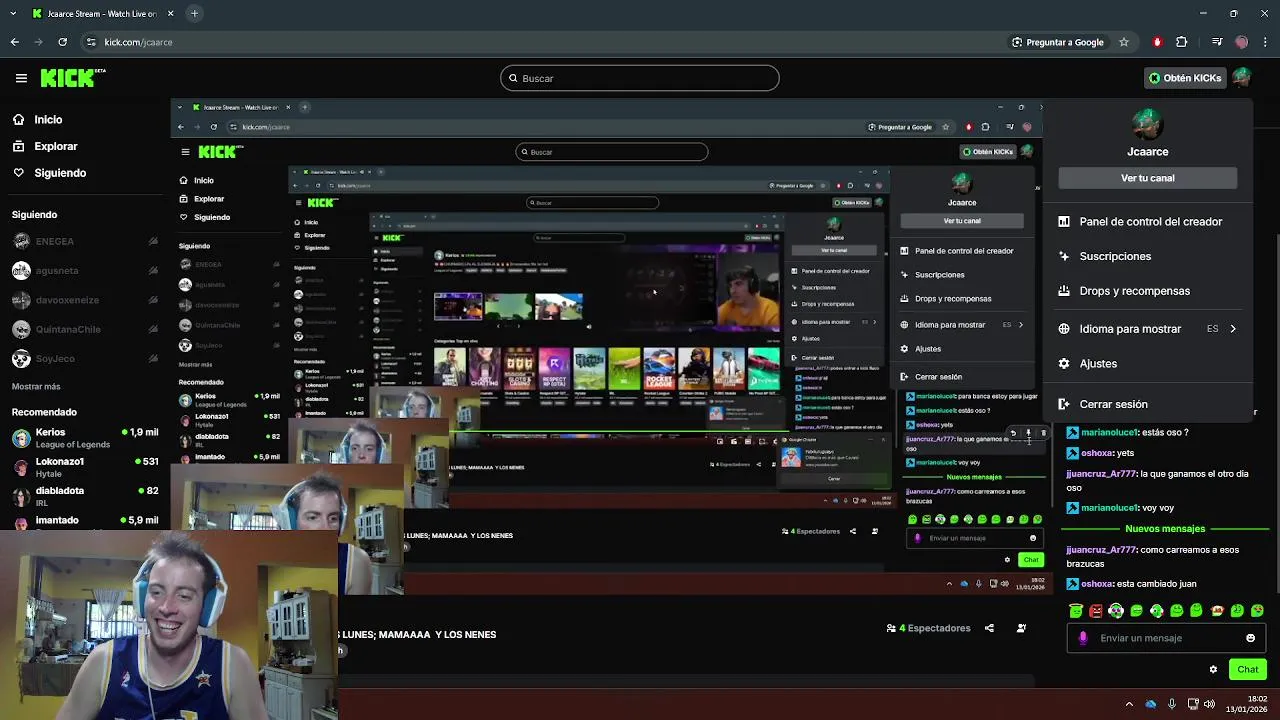
Task: Click the Nuevos mensajes chat divider
Action: click(1165, 528)
